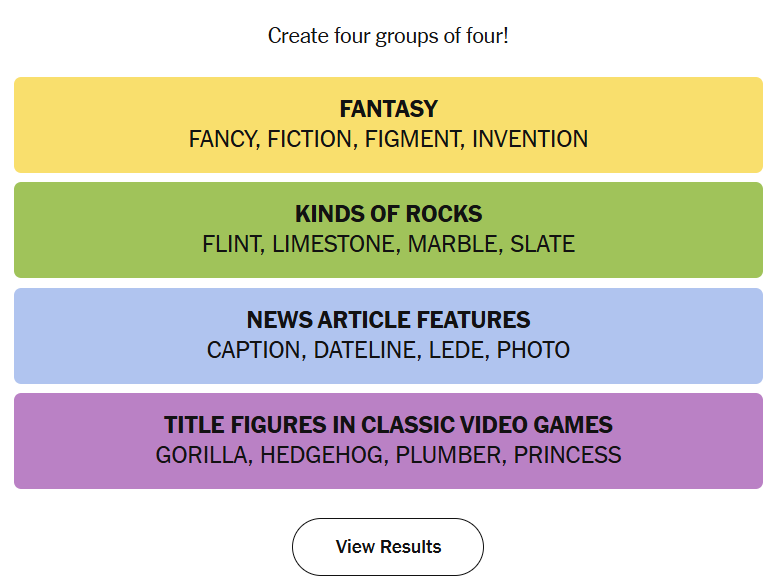Click the word GORILLA in the purple group
The width and height of the screenshot is (777, 583).
pos(202,456)
